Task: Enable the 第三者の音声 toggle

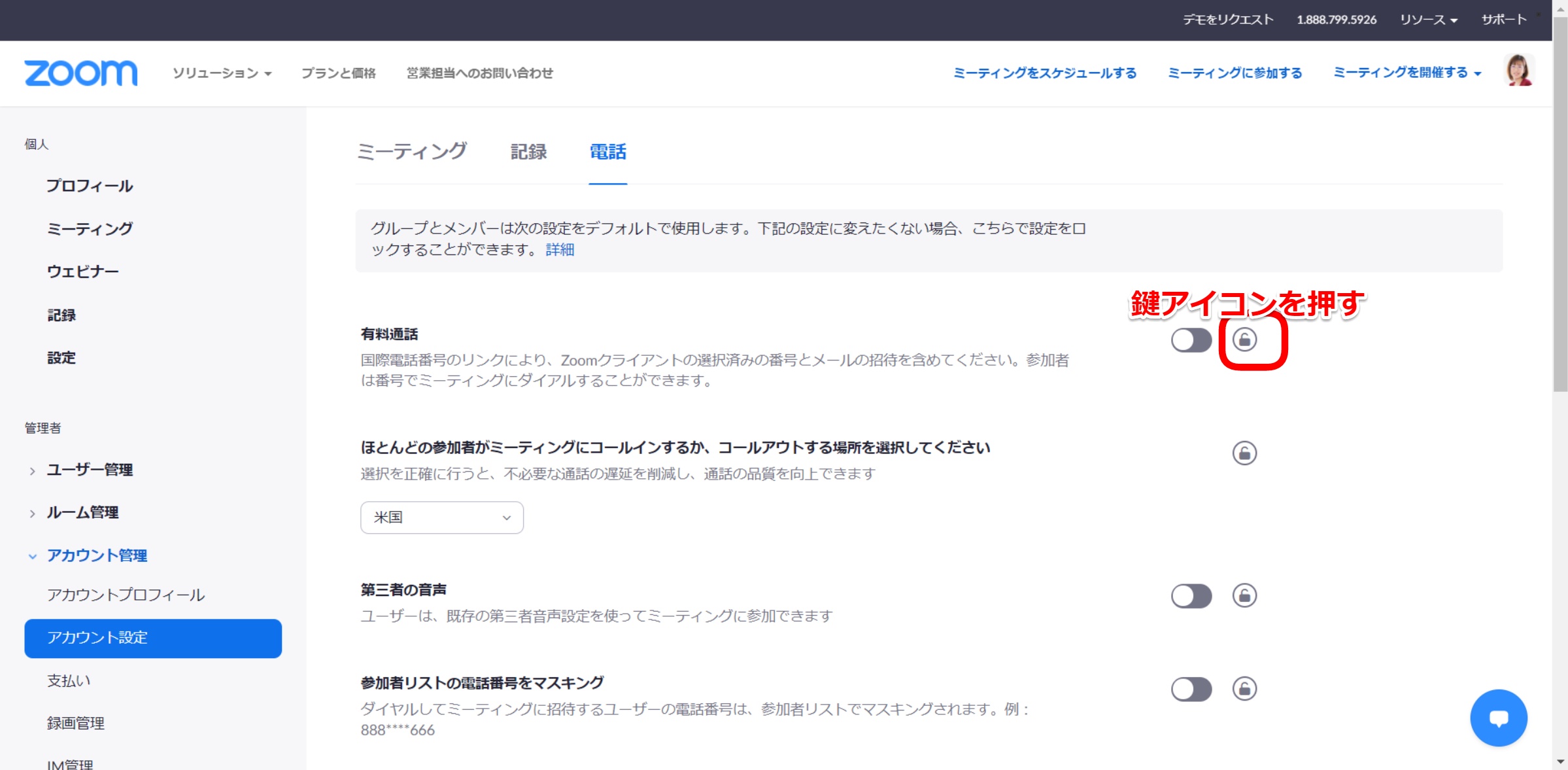Action: [x=1191, y=596]
